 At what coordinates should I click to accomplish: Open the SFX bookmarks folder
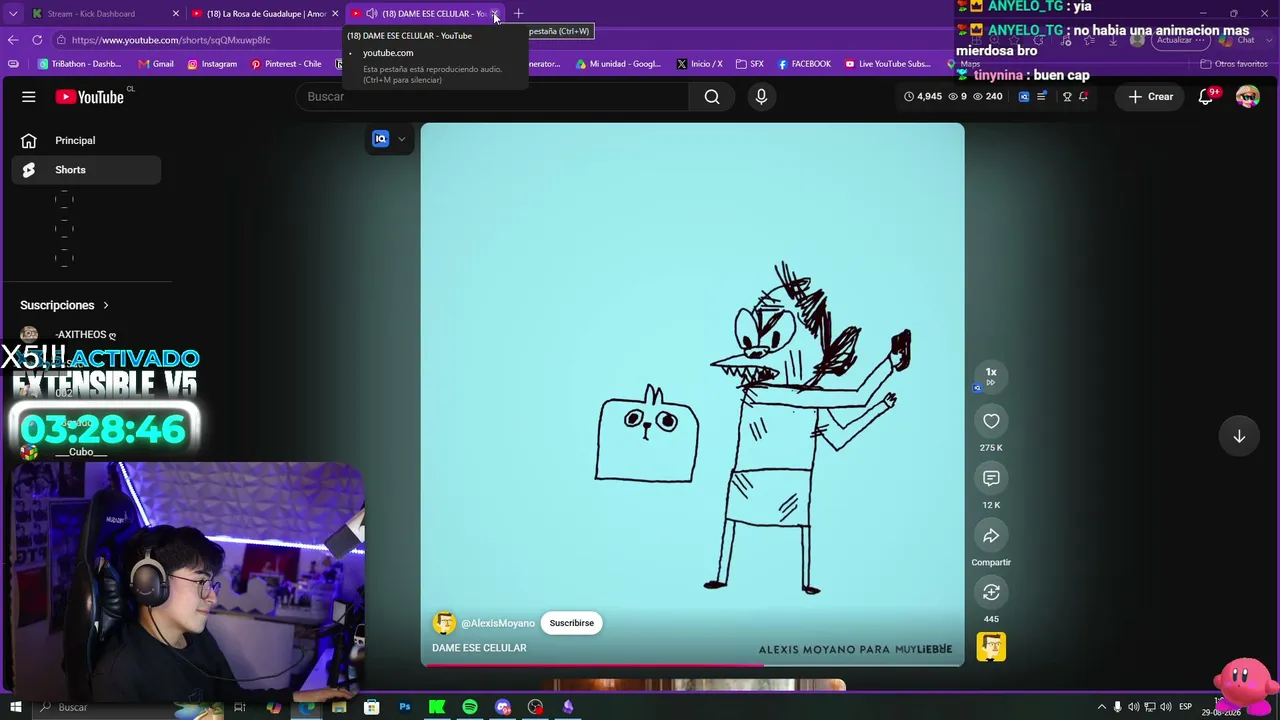[x=750, y=64]
